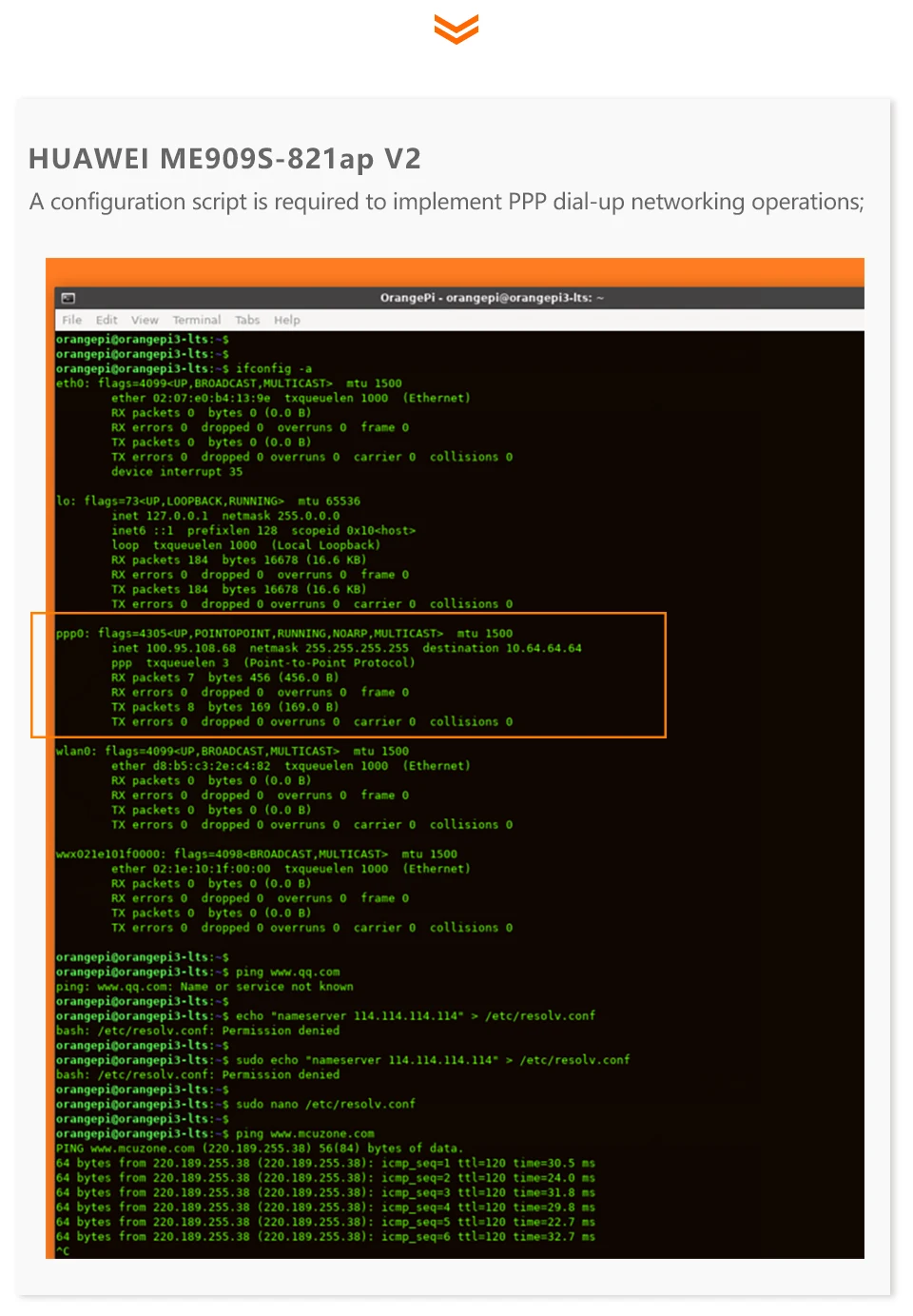Click 'ether d8:b5:c3:2e:c4:82' MAC line
This screenshot has height=1316, width=913.
click(291, 766)
